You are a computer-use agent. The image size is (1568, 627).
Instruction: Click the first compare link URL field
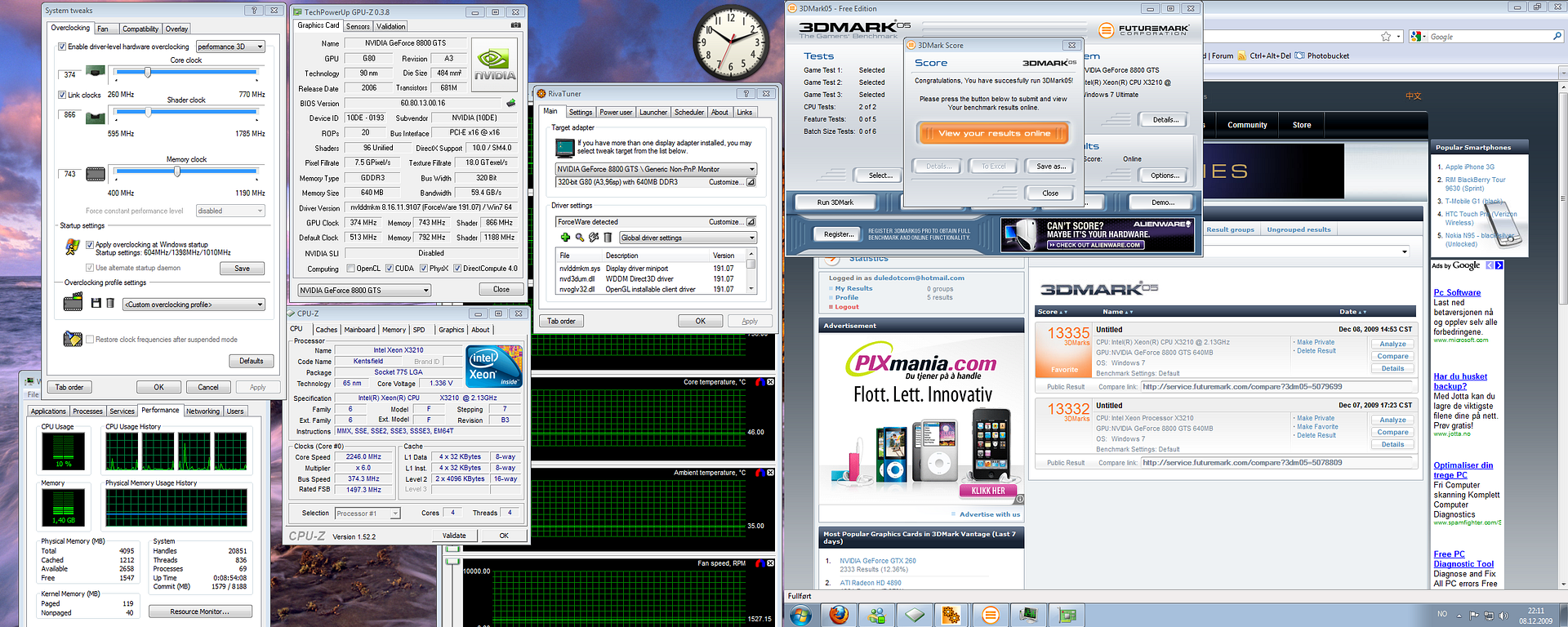coord(1276,387)
